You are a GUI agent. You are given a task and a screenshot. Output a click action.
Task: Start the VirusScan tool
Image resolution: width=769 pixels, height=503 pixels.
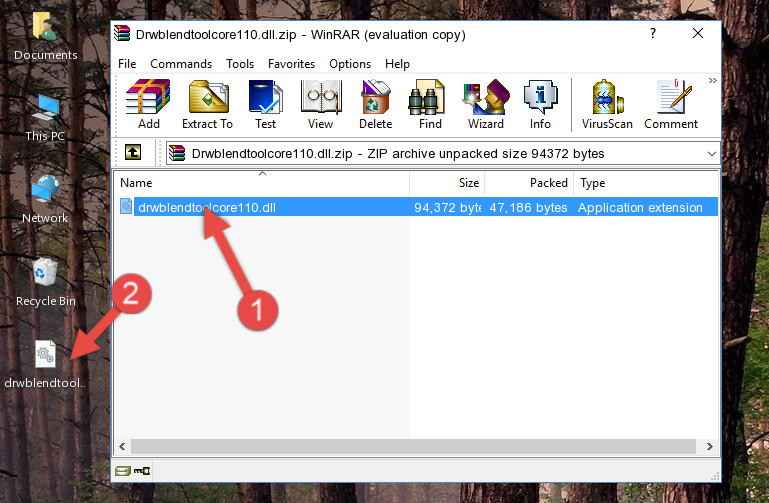pos(607,104)
